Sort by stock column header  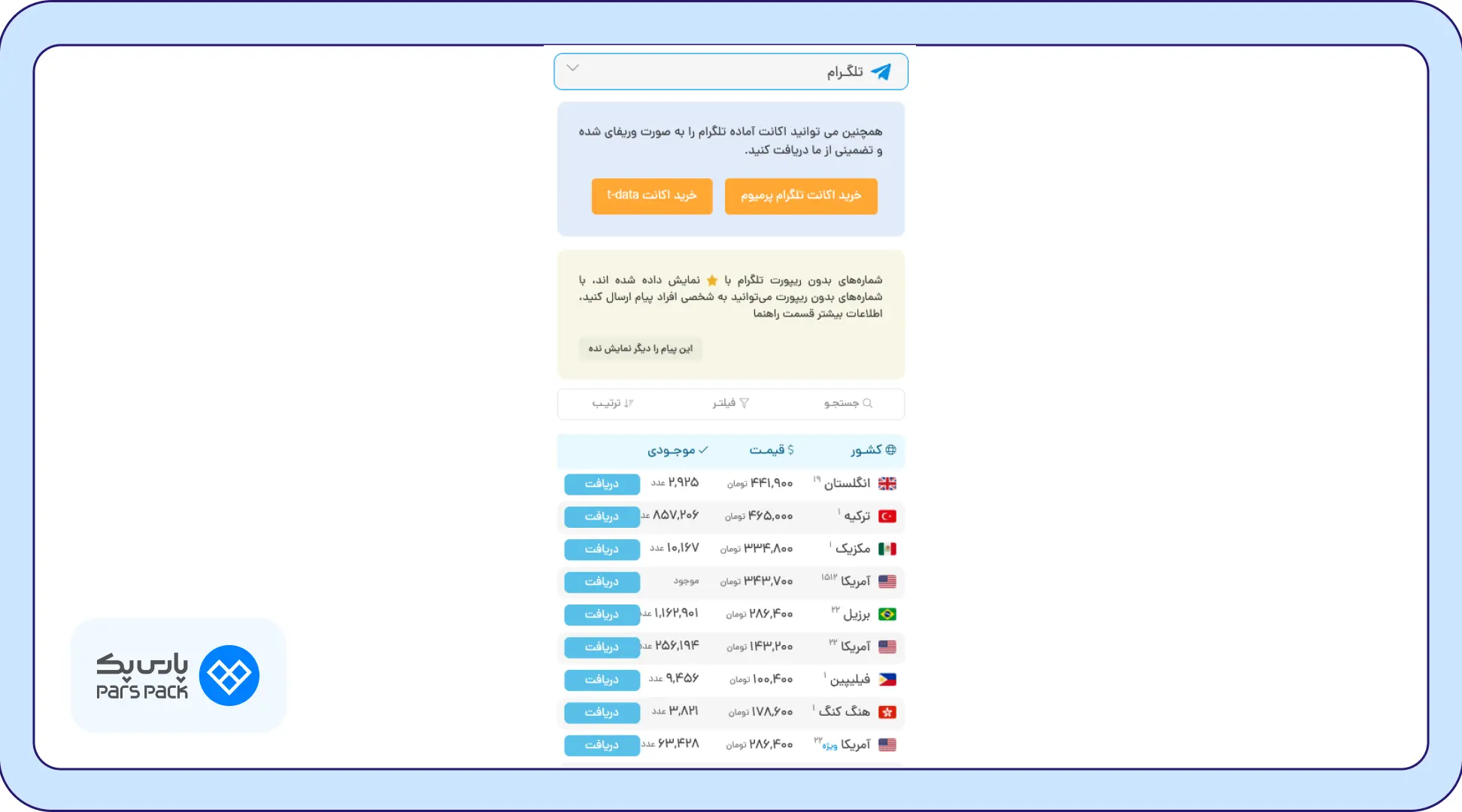(678, 450)
